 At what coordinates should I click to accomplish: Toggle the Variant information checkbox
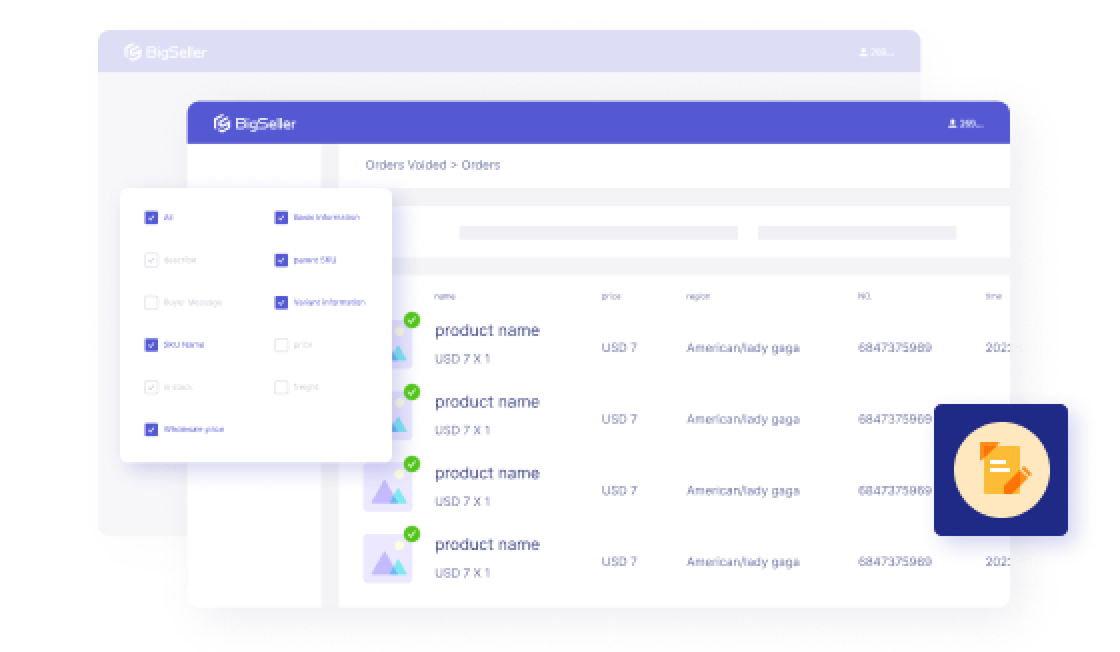click(281, 302)
